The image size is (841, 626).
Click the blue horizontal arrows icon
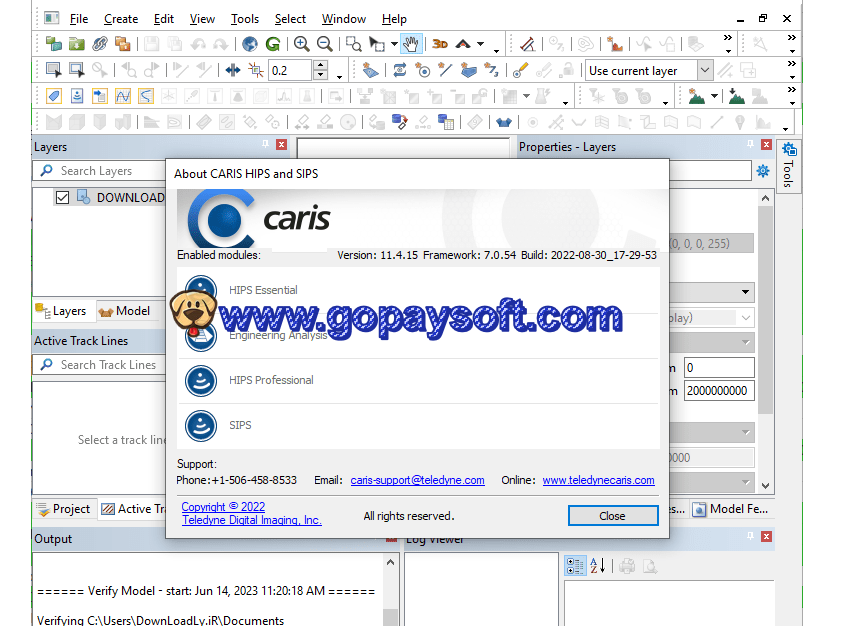click(233, 70)
